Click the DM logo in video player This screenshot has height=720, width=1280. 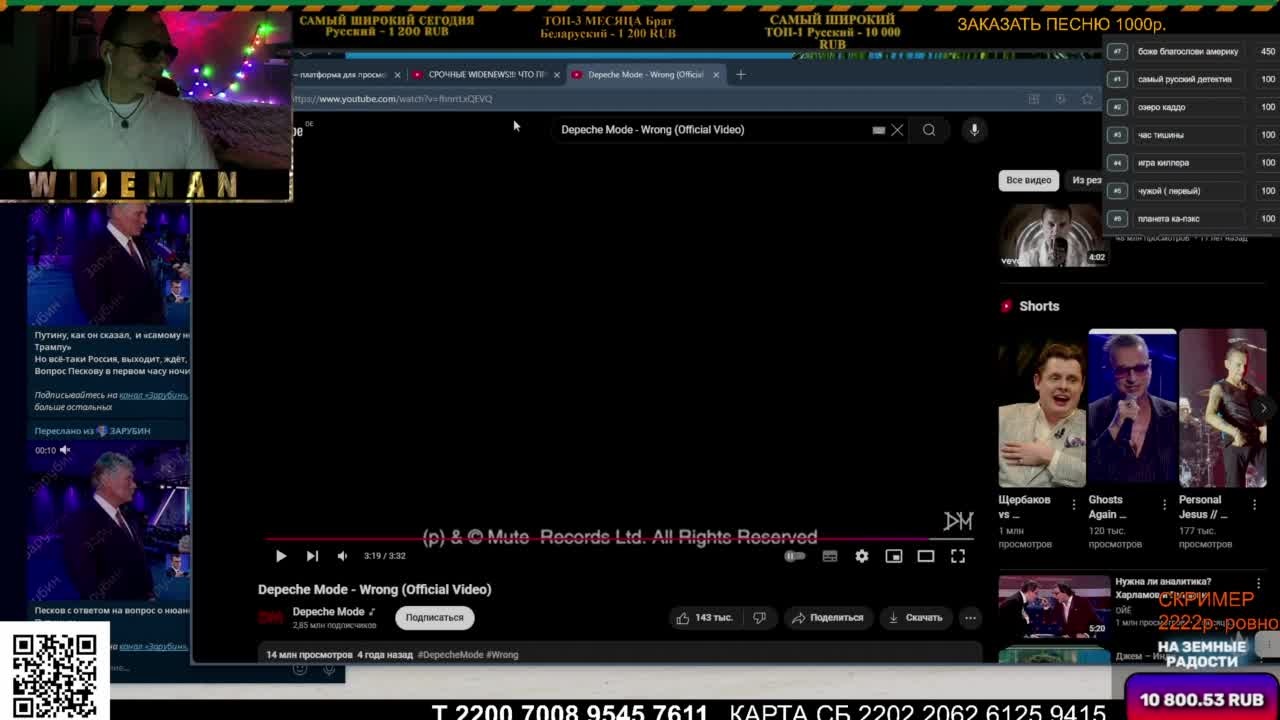[958, 521]
